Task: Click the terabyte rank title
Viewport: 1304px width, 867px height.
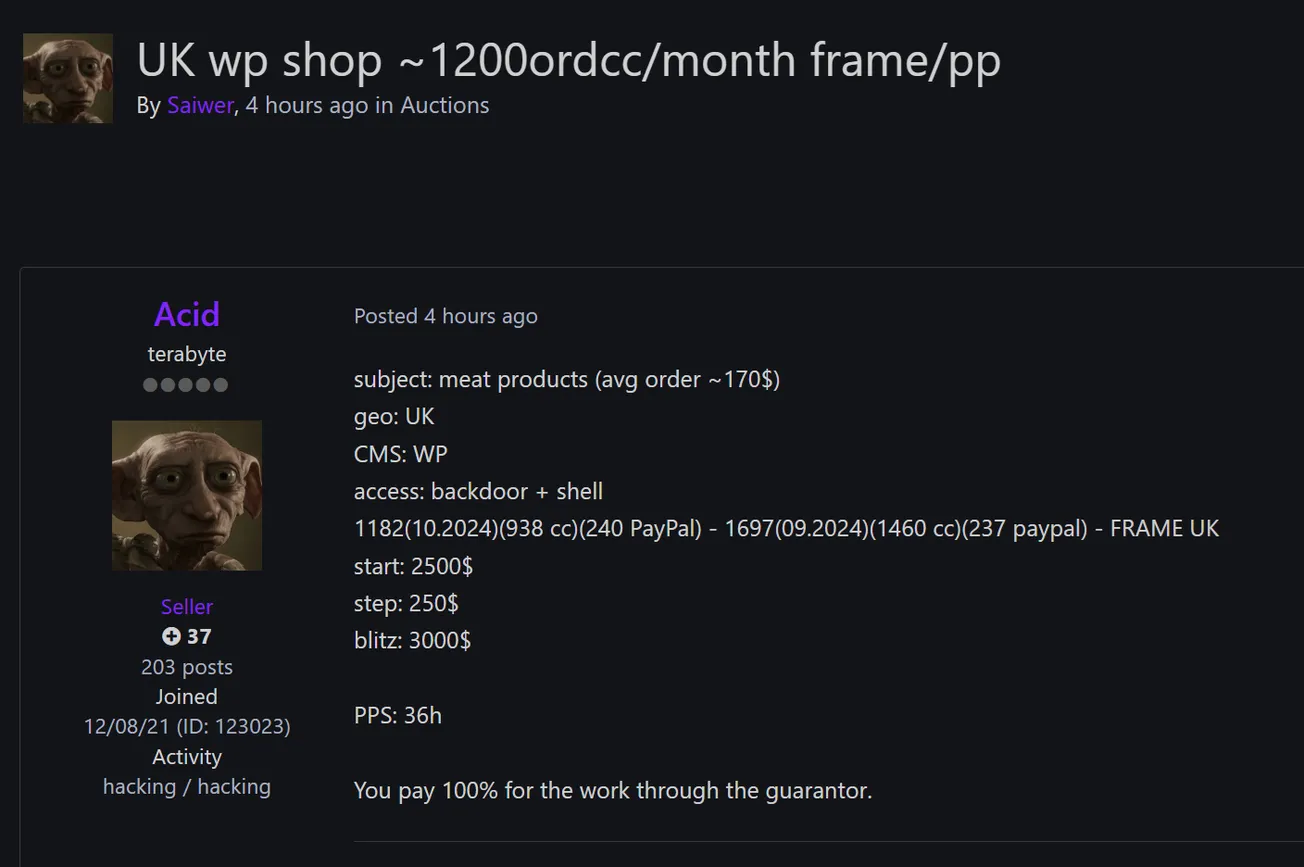Action: (x=187, y=354)
